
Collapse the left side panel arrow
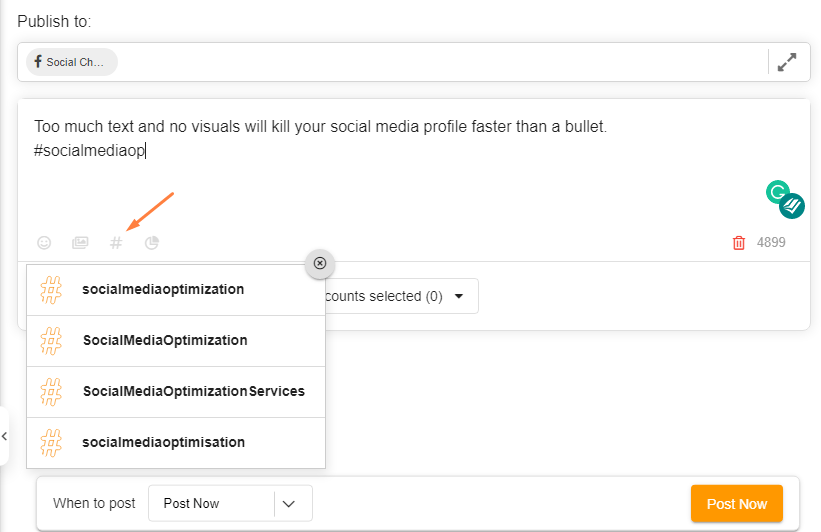click(x=4, y=436)
